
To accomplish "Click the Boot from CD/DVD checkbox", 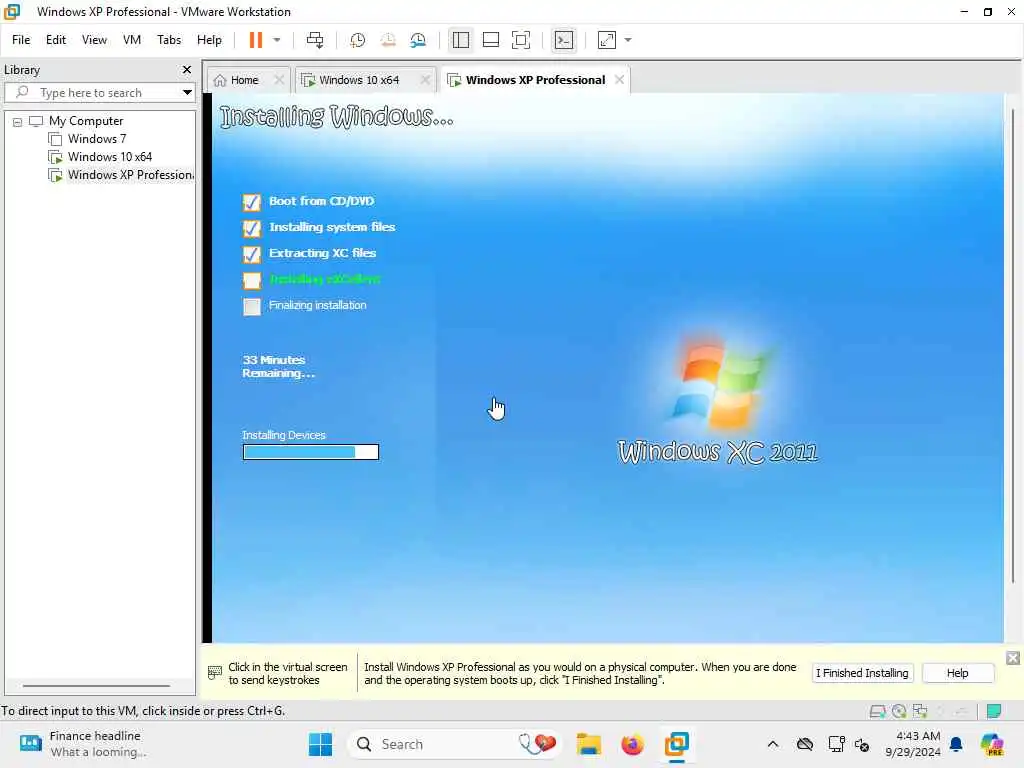I will point(251,202).
